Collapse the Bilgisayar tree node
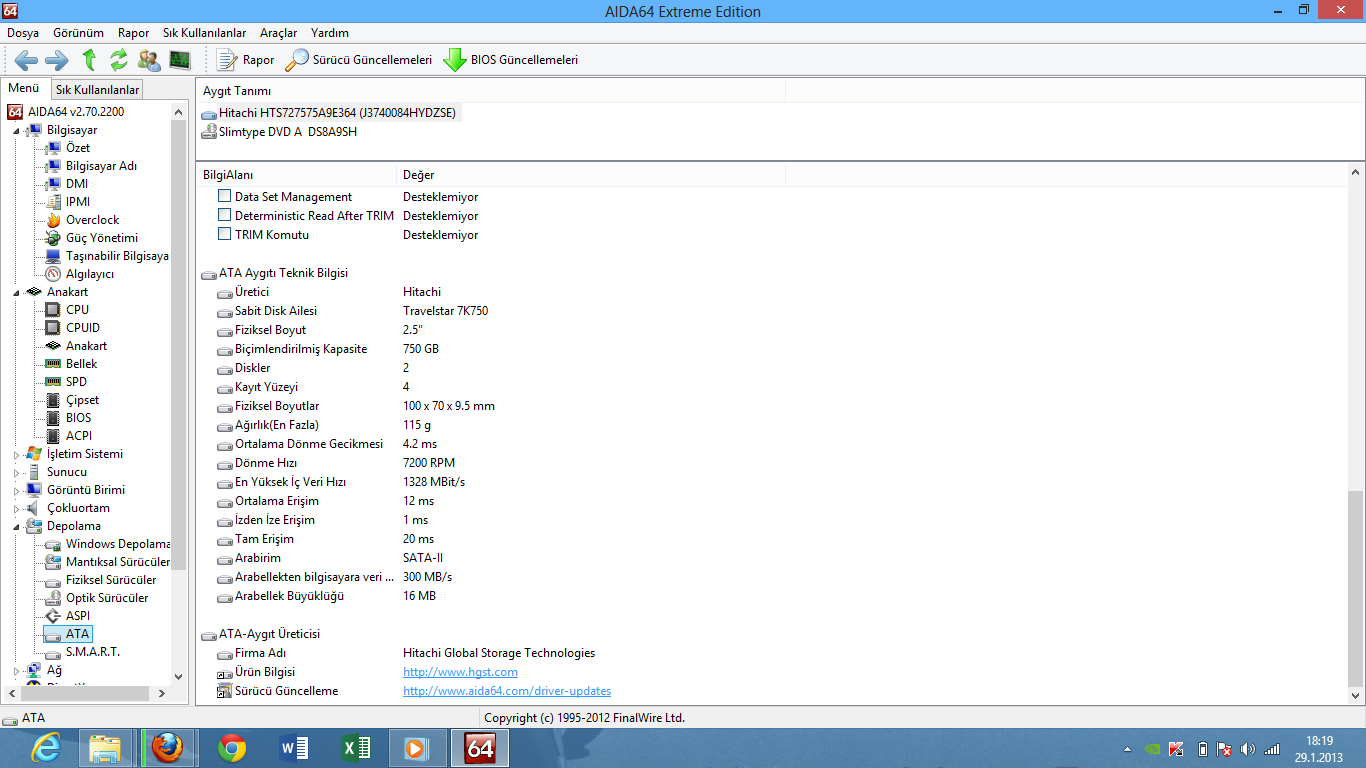Image resolution: width=1366 pixels, height=768 pixels. coord(16,130)
